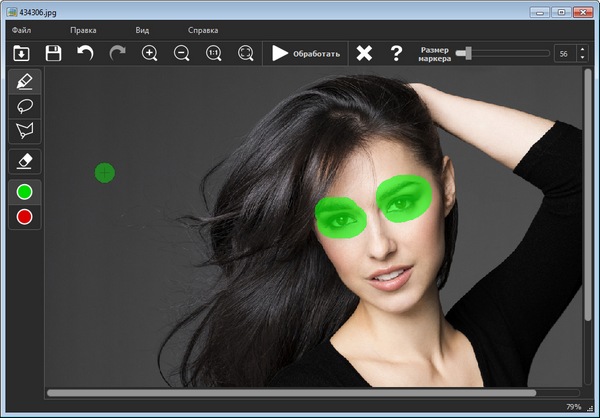Zoom in with the plus magnifier
The width and height of the screenshot is (600, 418).
tap(150, 53)
